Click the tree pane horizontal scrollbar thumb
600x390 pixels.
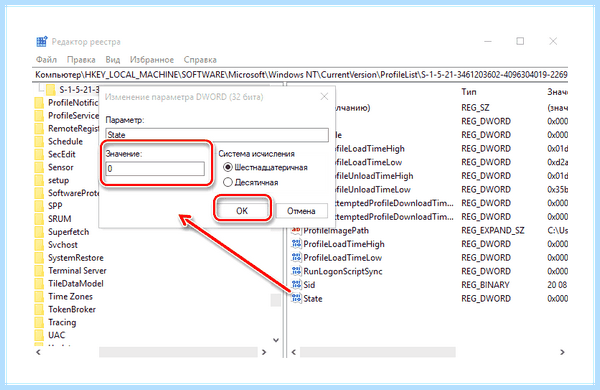pos(178,352)
